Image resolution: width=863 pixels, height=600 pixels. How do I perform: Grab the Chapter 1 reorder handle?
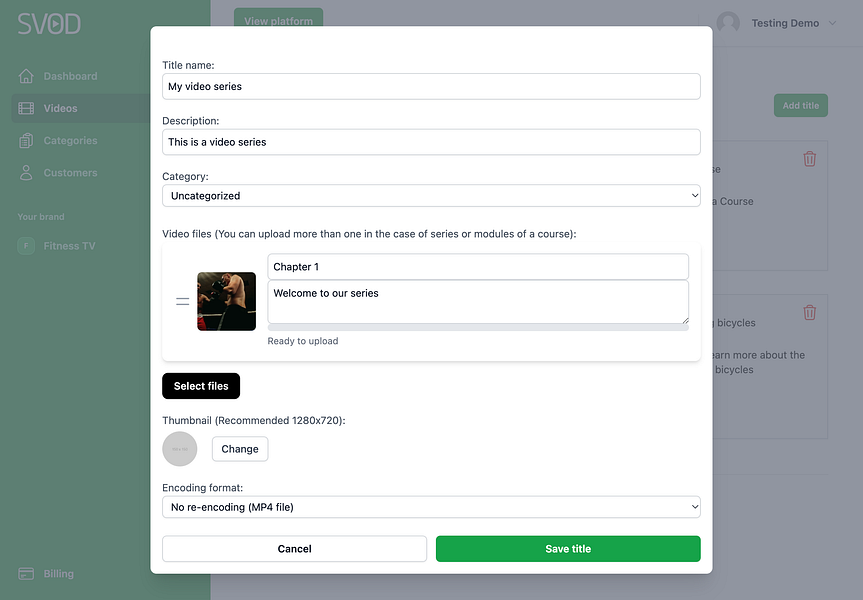(x=183, y=302)
